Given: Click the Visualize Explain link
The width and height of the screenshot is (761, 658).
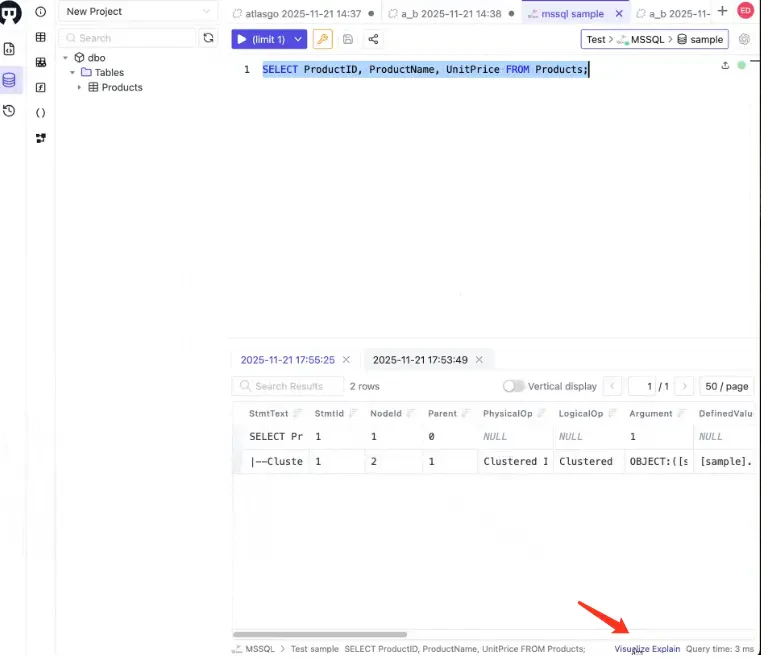Looking at the screenshot, I should [647, 649].
